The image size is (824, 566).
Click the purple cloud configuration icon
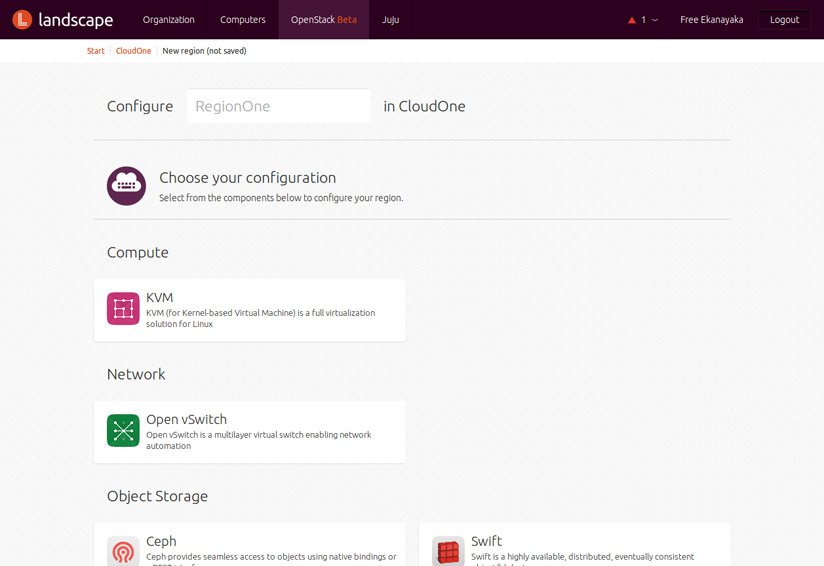pyautogui.click(x=127, y=186)
